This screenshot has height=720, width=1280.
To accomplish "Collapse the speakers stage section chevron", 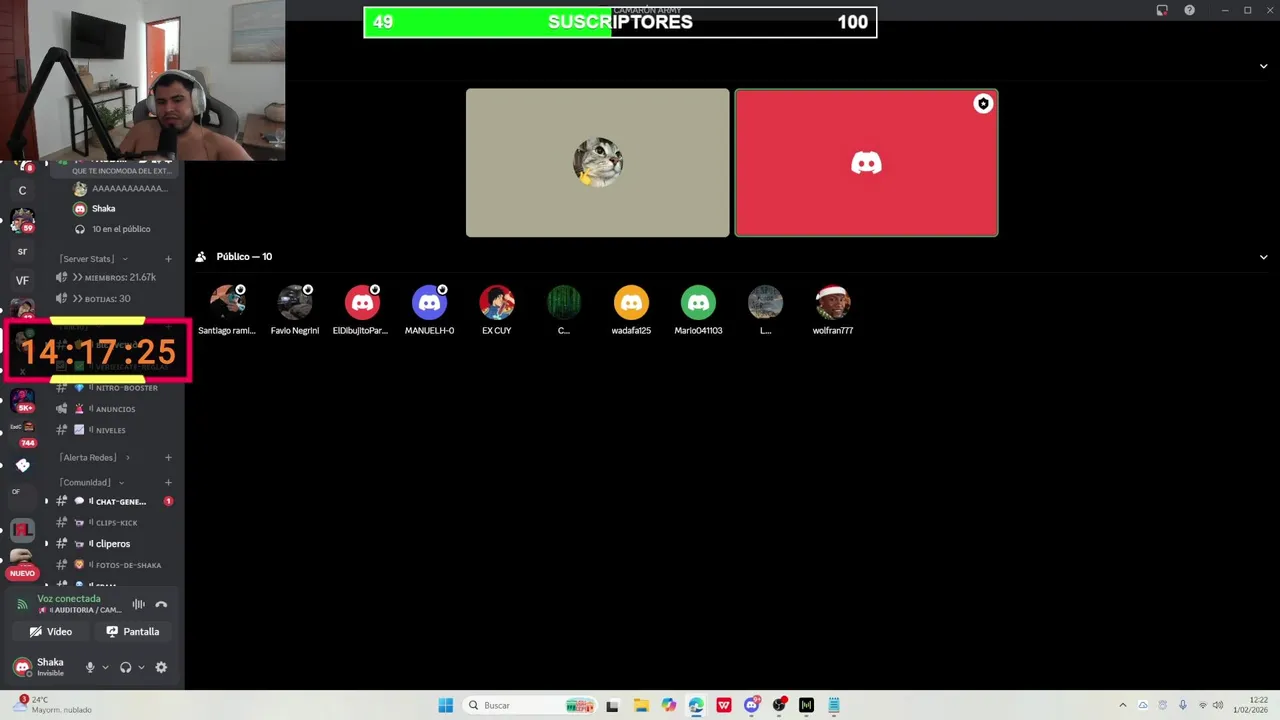I will pyautogui.click(x=1263, y=66).
